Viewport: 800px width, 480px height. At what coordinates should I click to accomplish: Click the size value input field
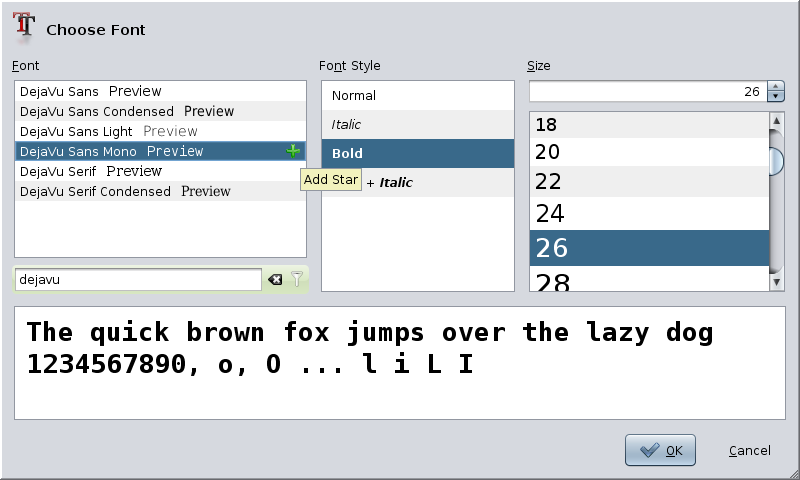click(x=648, y=92)
